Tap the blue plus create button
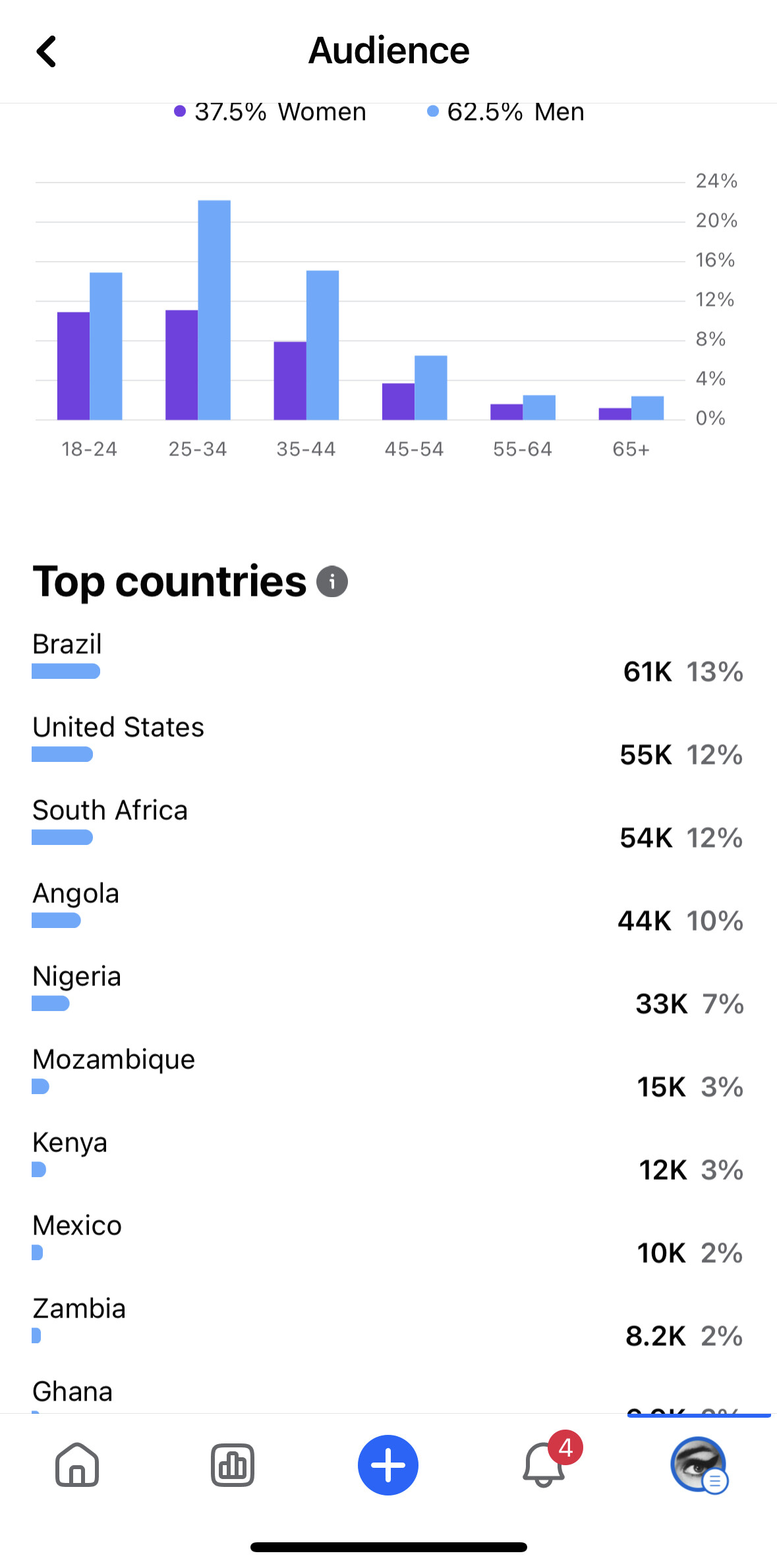777x1568 pixels. coord(388,1465)
